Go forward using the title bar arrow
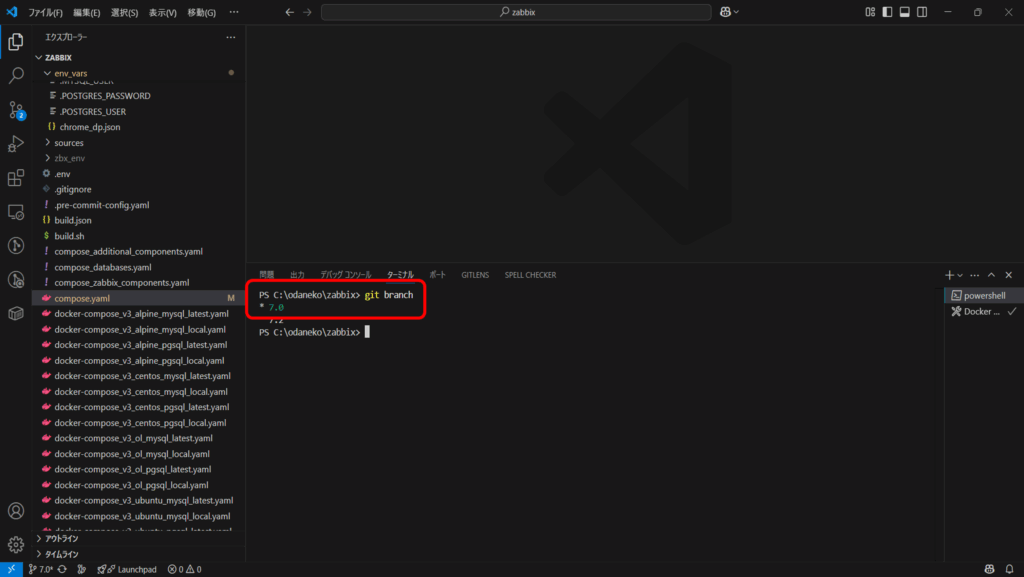 307,12
